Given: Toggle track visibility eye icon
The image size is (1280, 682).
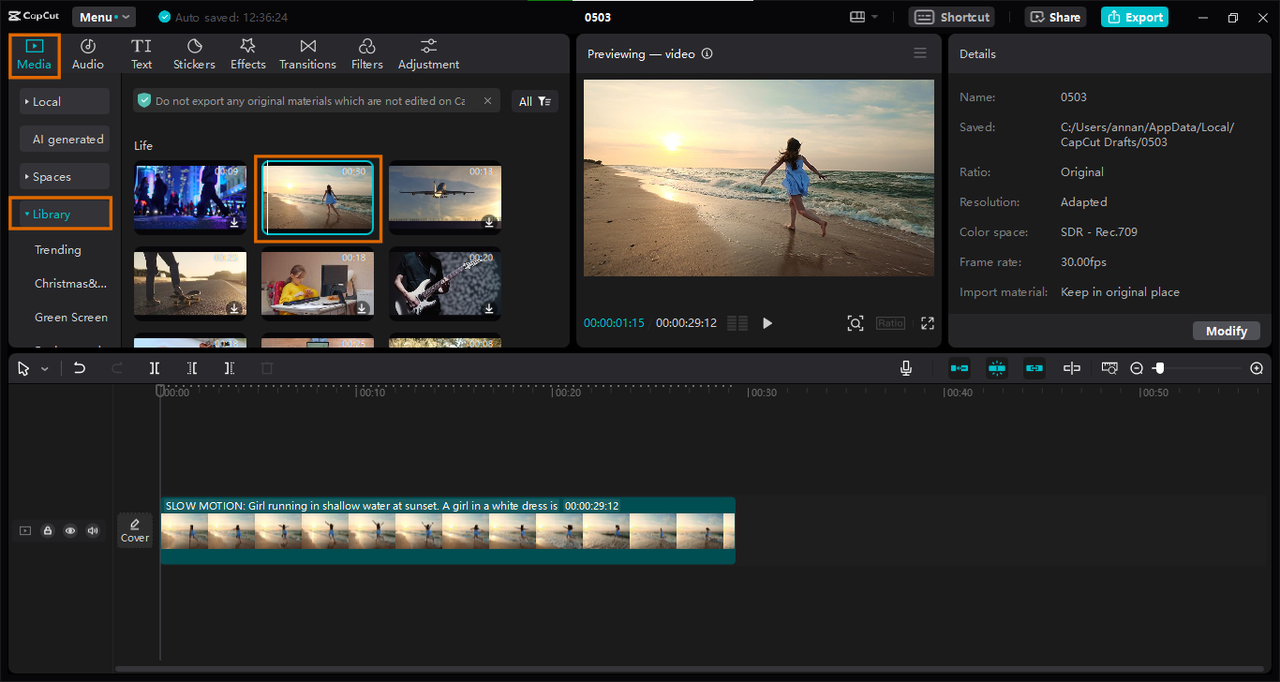Looking at the screenshot, I should point(70,531).
